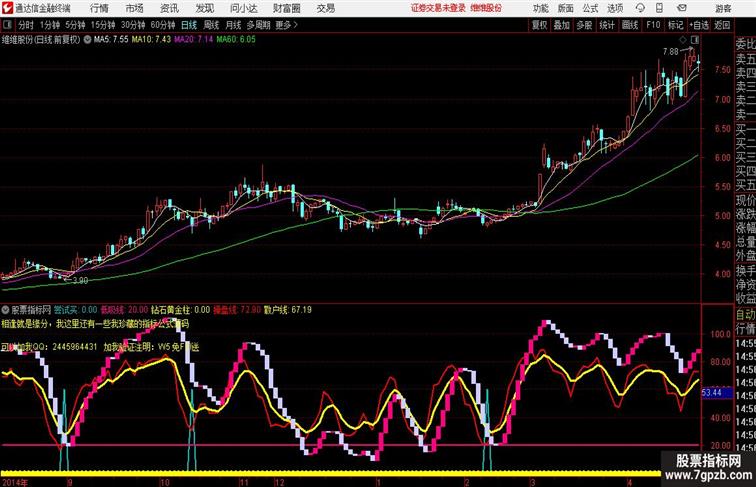Viewport: 756px width, 487px height.
Task: Click the month 10 timeline marker
Action: (164, 482)
